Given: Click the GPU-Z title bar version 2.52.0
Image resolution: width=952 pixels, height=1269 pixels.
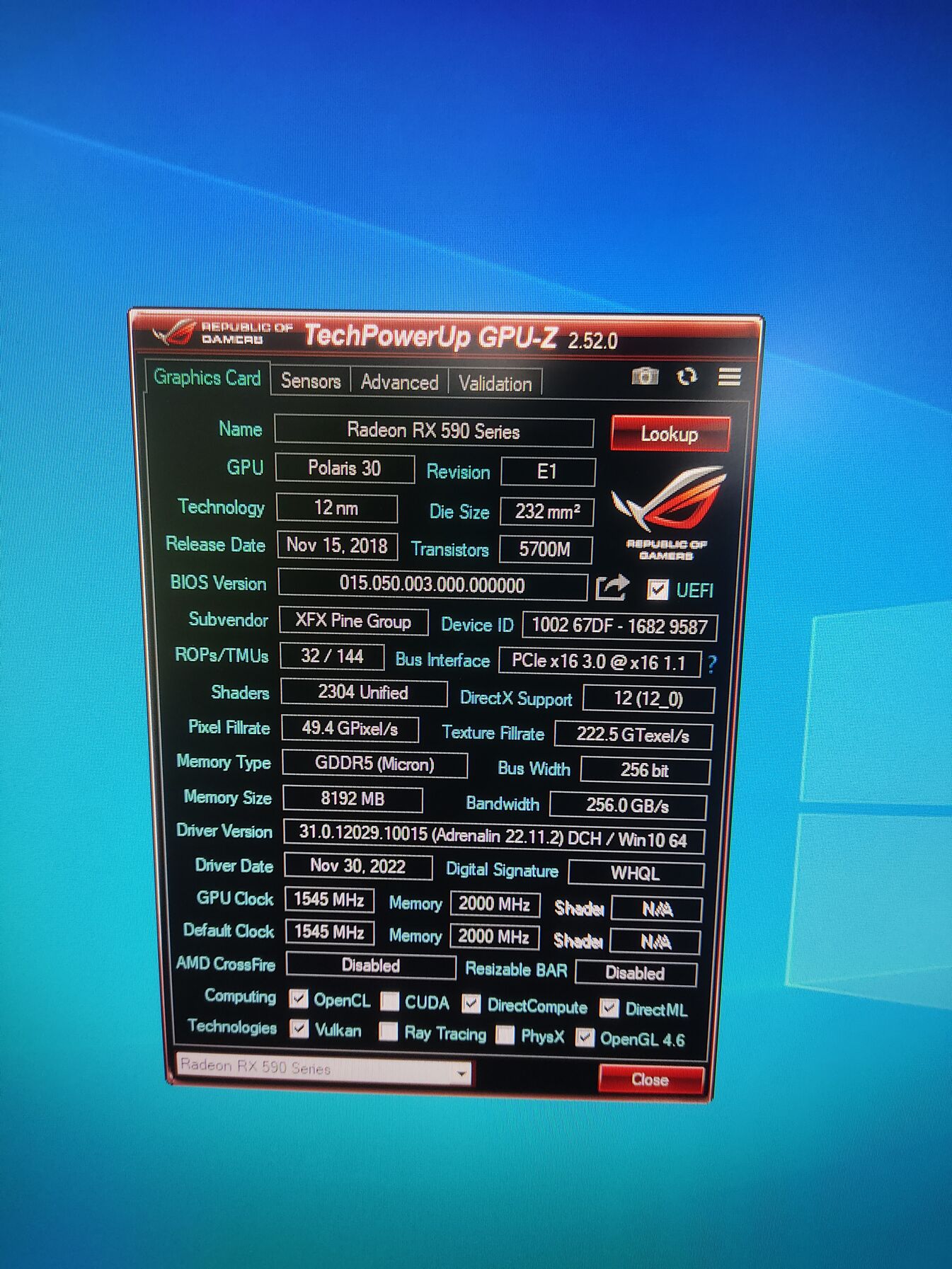Looking at the screenshot, I should tap(593, 341).
